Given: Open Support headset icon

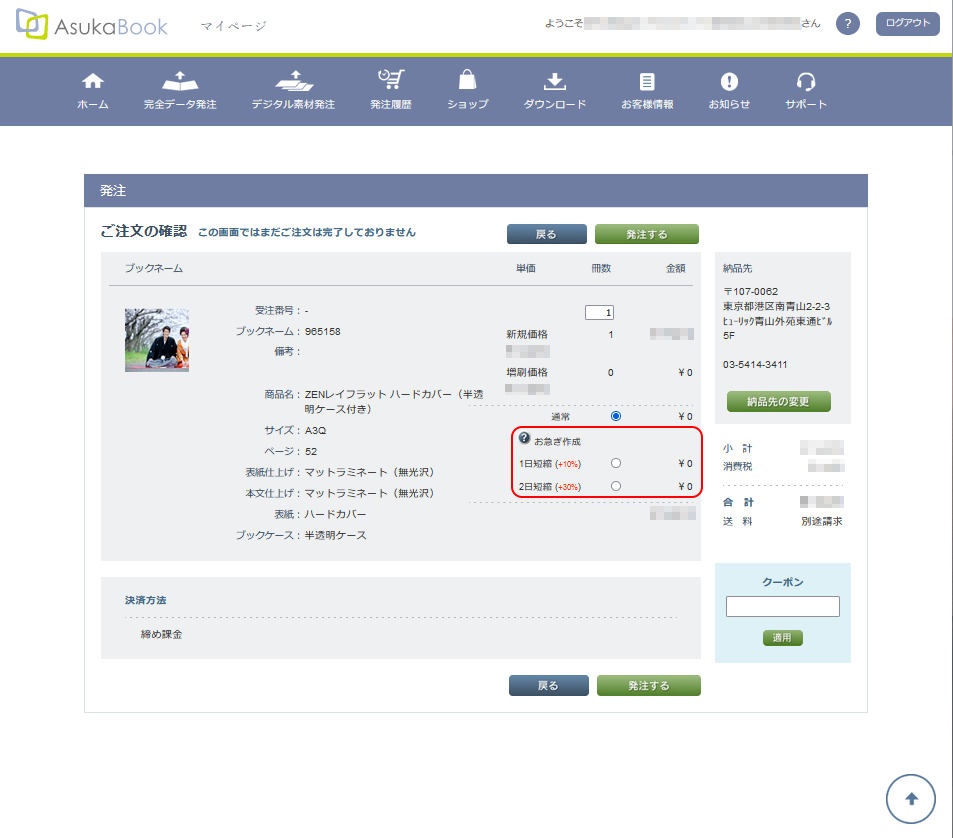Looking at the screenshot, I should coord(806,82).
